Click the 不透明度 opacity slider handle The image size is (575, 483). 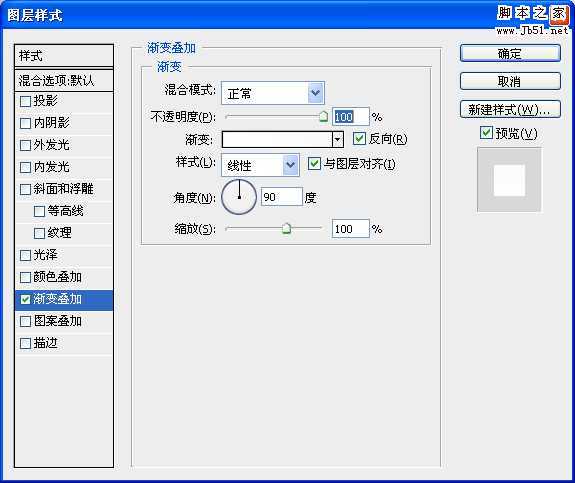click(323, 116)
